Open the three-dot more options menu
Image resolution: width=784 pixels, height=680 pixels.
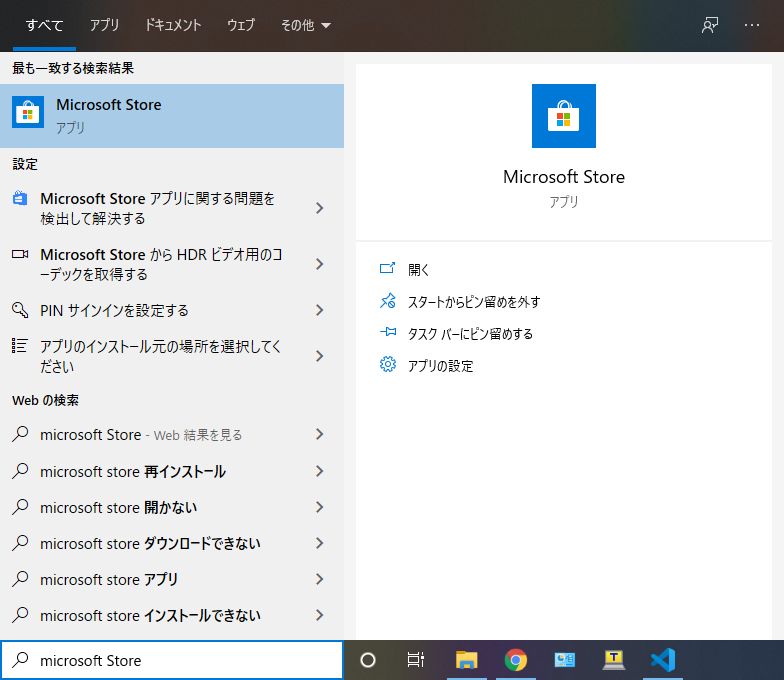(752, 25)
